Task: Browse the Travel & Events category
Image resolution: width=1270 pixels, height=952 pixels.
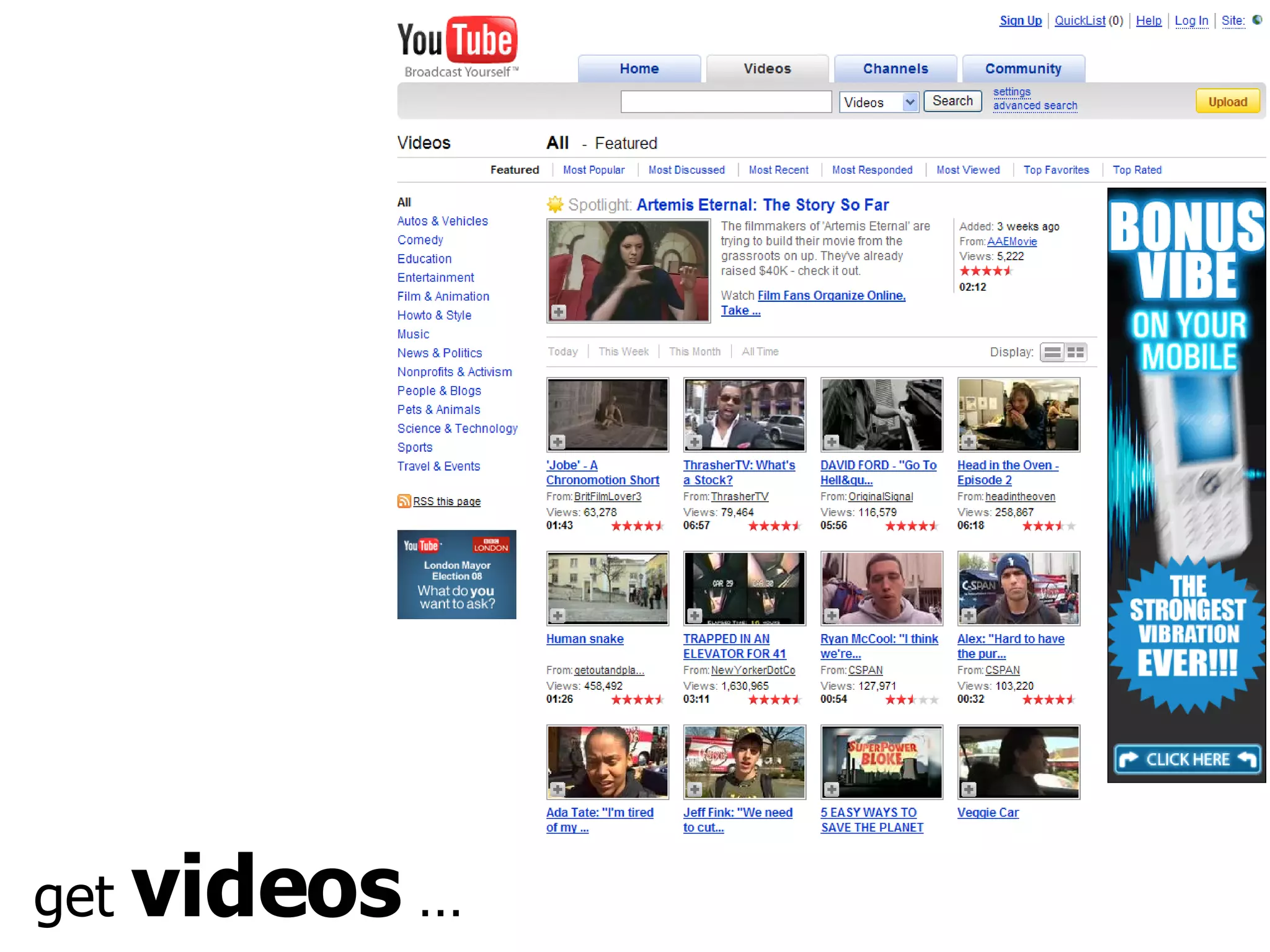Action: click(x=438, y=466)
